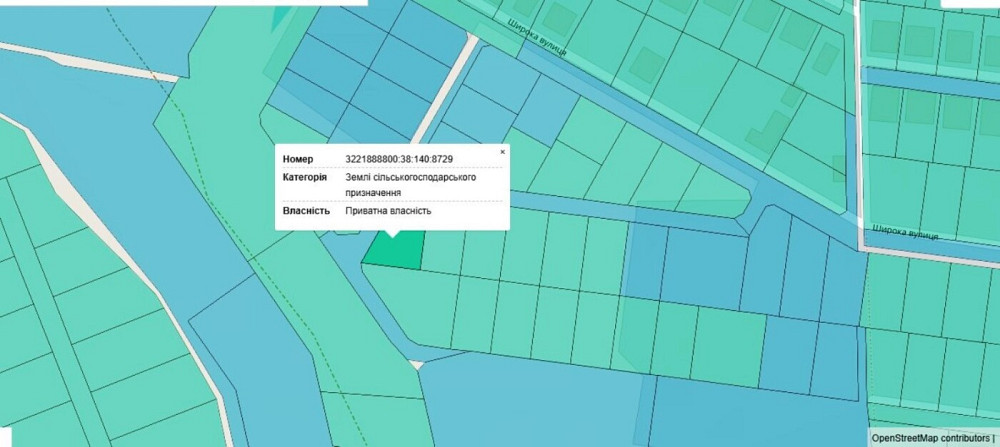The width and height of the screenshot is (1000, 447).
Task: Click the 'Номер' field label
Action: [298, 160]
